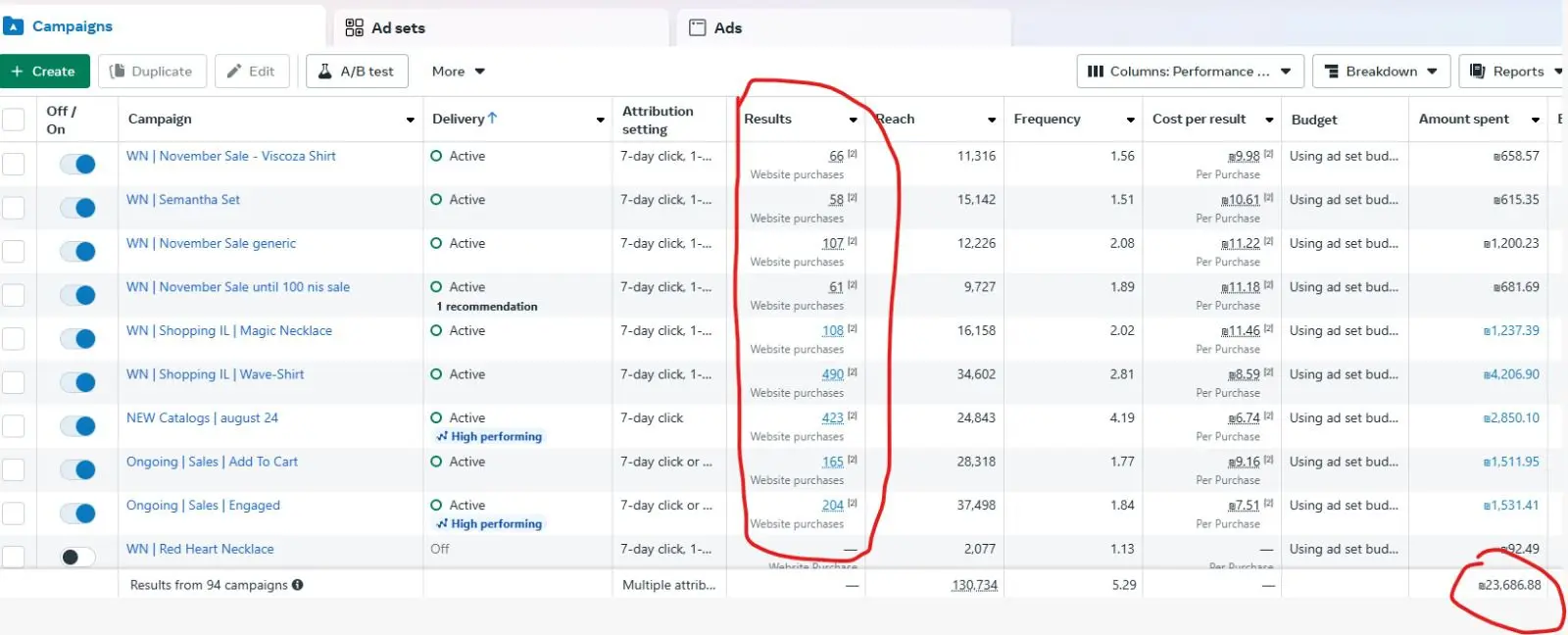Open the More dropdown menu
Viewport: 1568px width, 635px height.
pyautogui.click(x=459, y=72)
